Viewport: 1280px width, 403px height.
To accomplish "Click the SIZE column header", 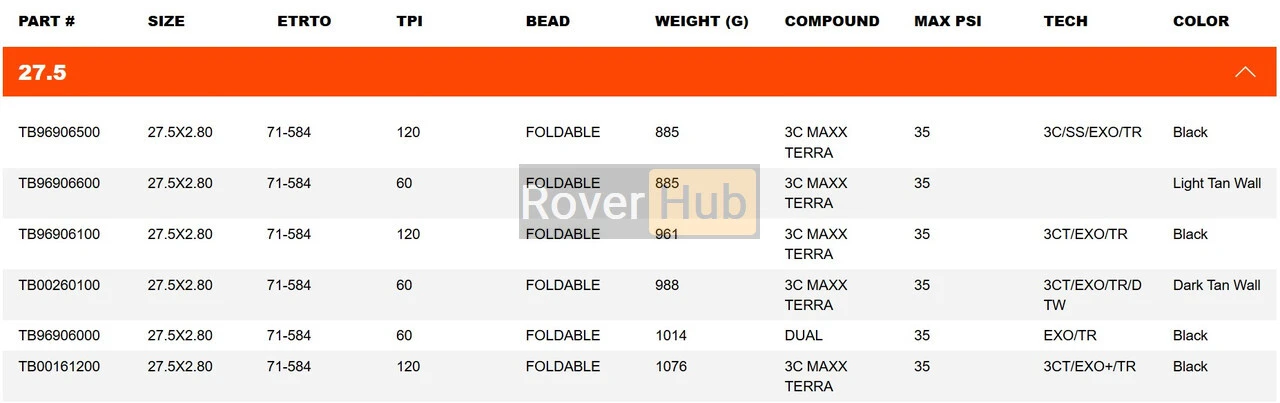I will pos(166,21).
